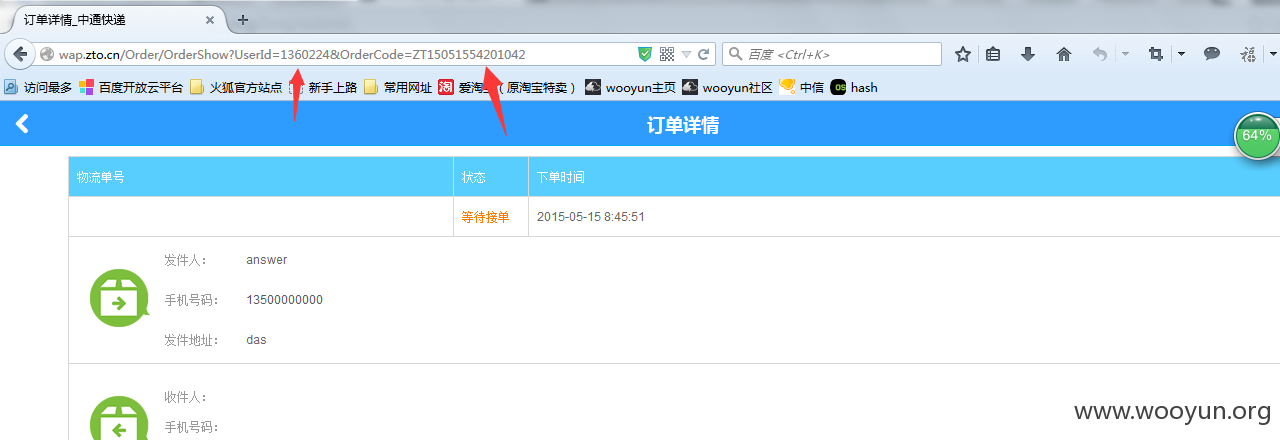Click the green sender package icon
The height and width of the screenshot is (440, 1280).
point(119,298)
